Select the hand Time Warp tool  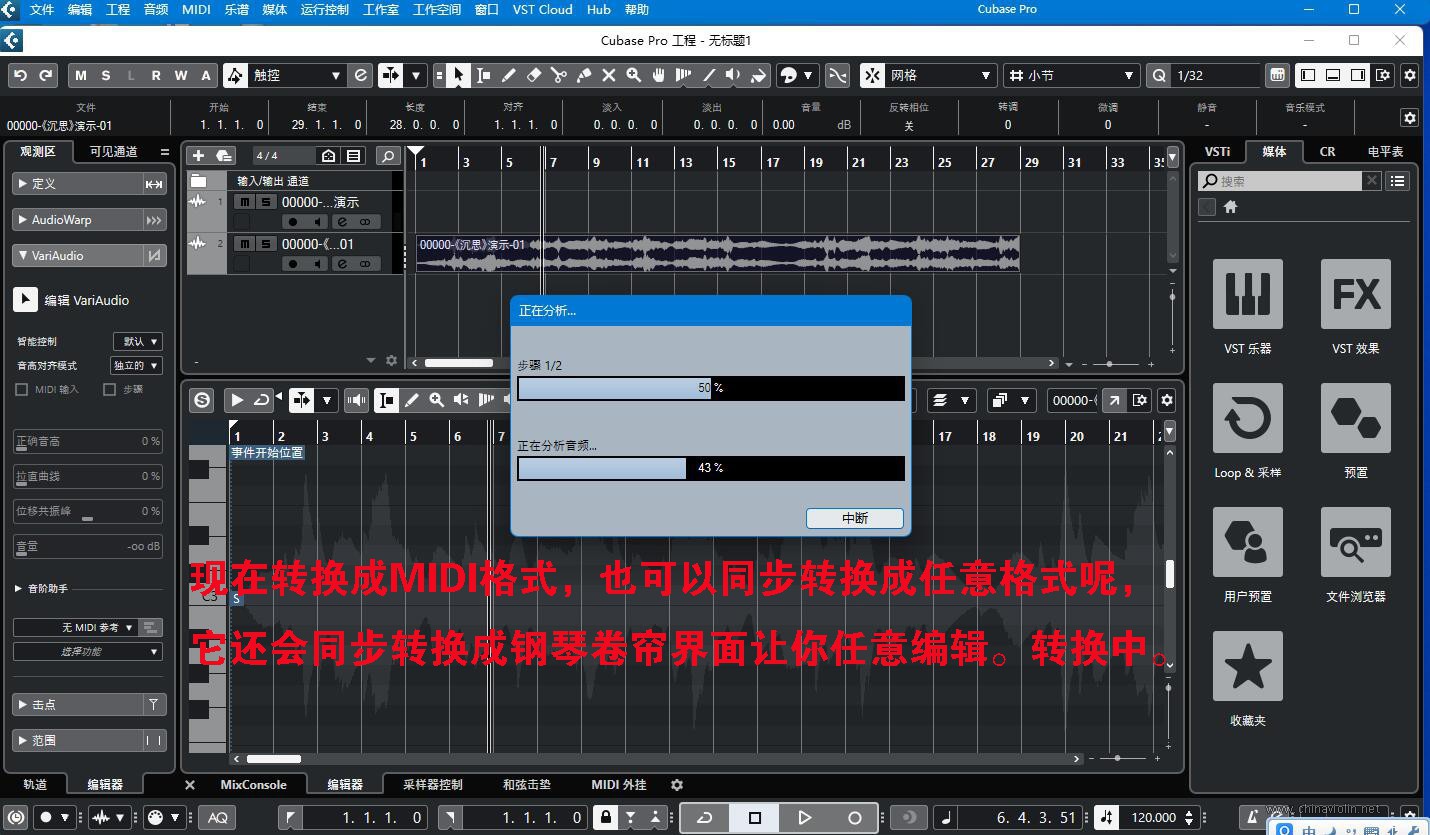[x=659, y=75]
